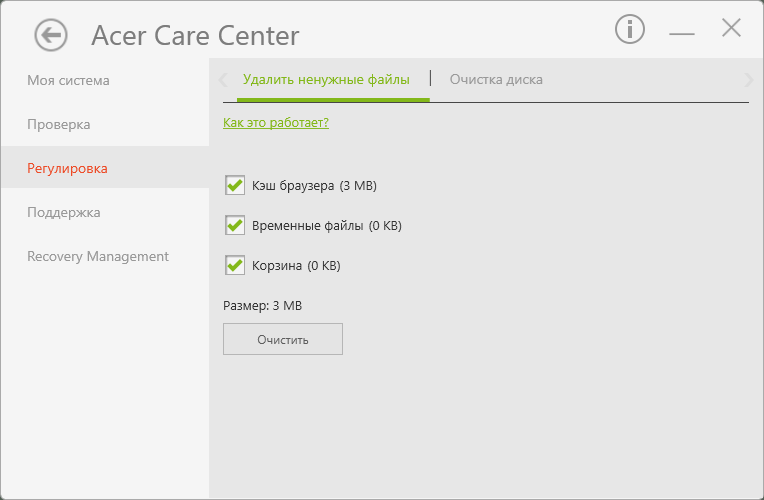Select Регулировка in the sidebar
The image size is (764, 500).
pos(67,168)
